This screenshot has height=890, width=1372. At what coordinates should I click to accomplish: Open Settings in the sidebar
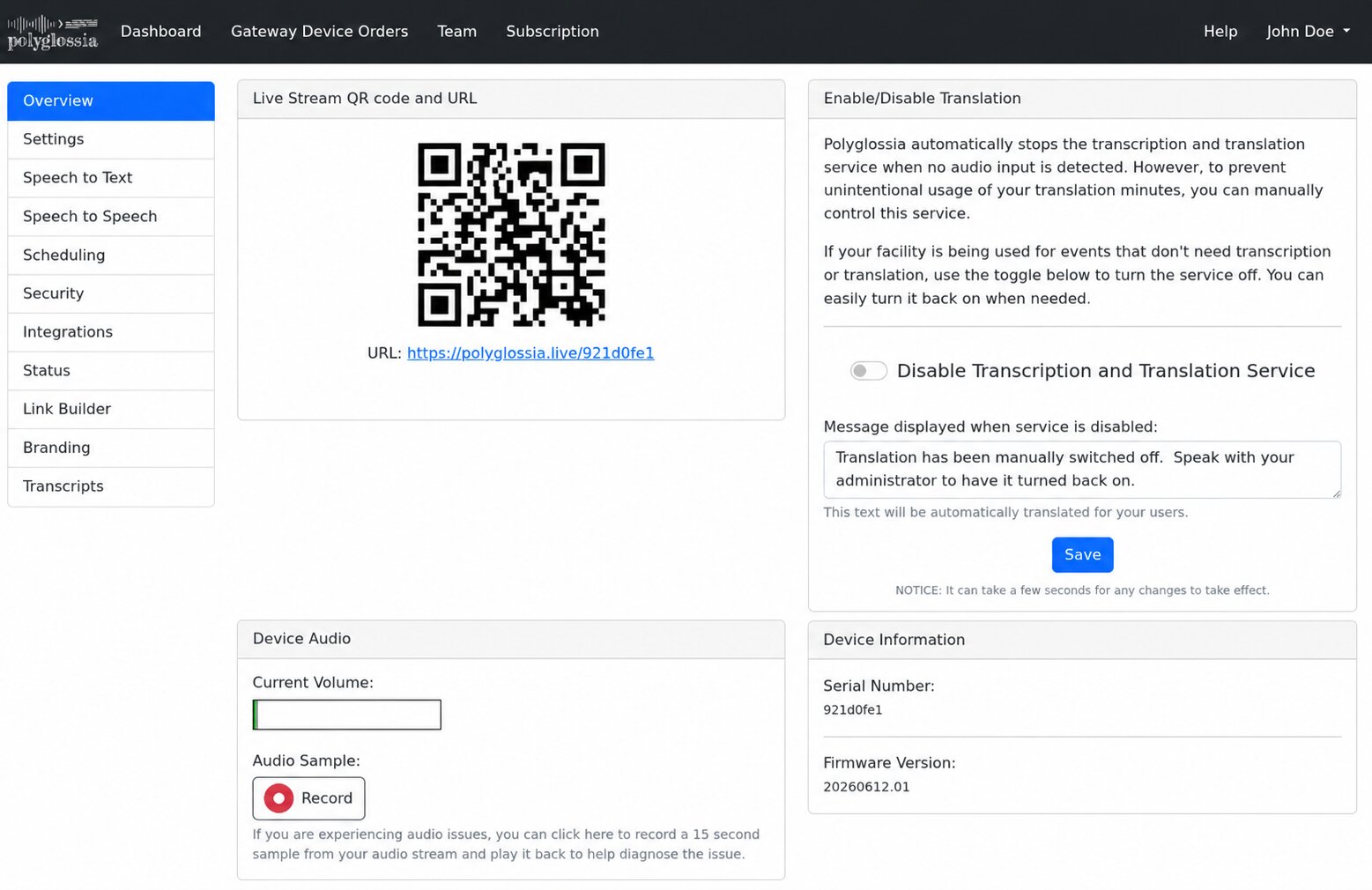111,139
